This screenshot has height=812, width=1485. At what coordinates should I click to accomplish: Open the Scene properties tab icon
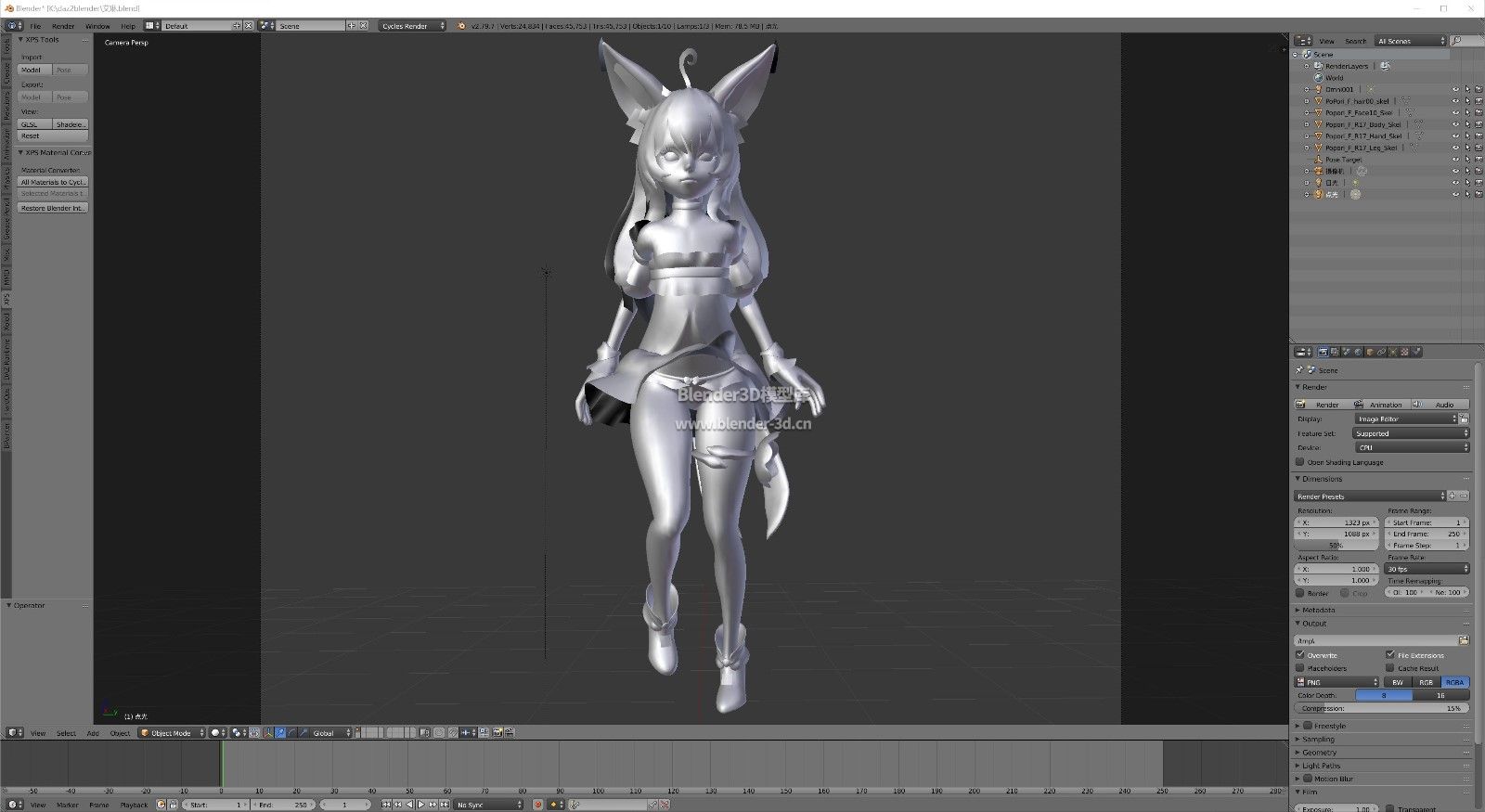click(x=1346, y=352)
